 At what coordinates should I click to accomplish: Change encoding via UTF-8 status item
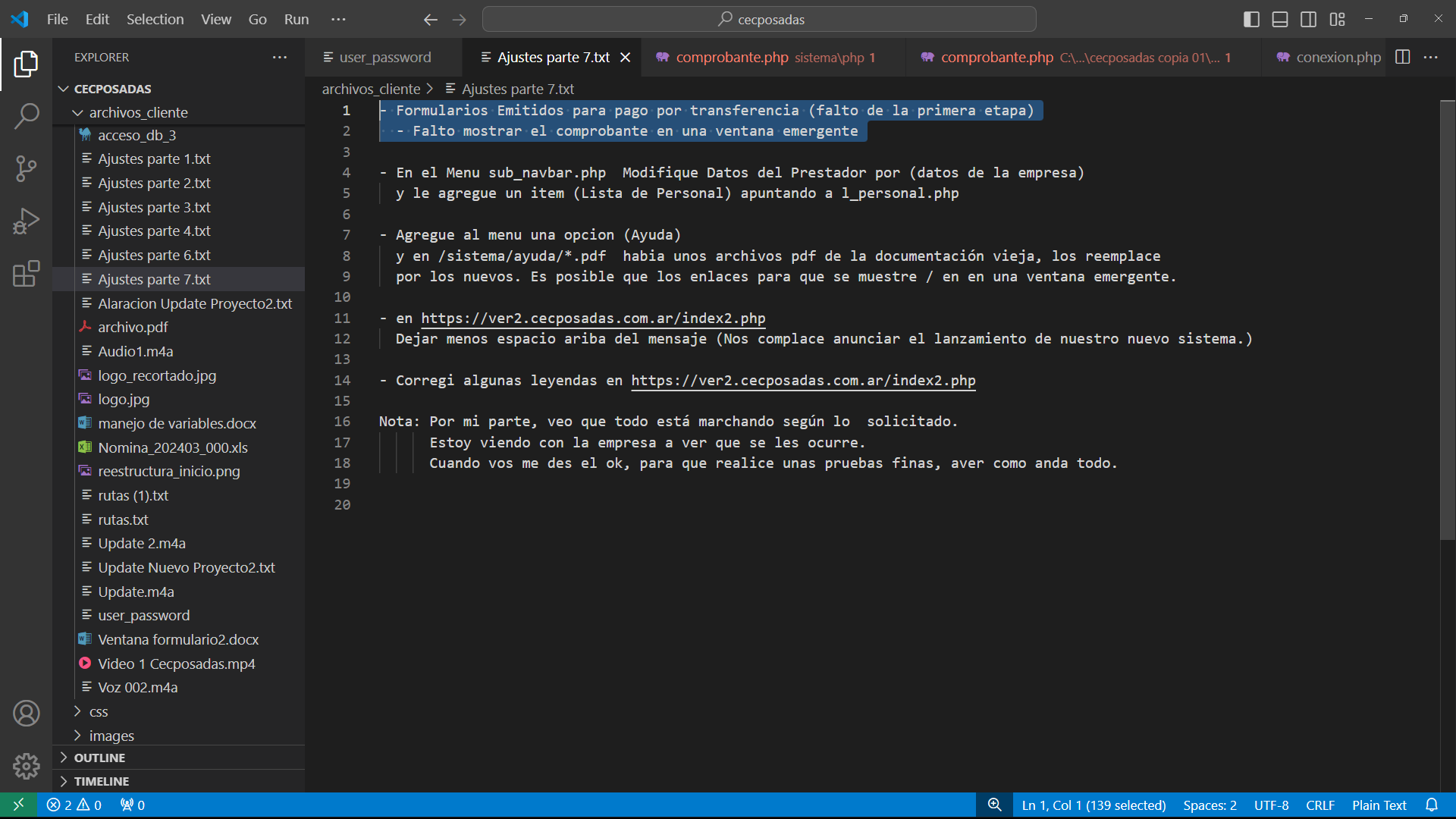[x=1271, y=805]
